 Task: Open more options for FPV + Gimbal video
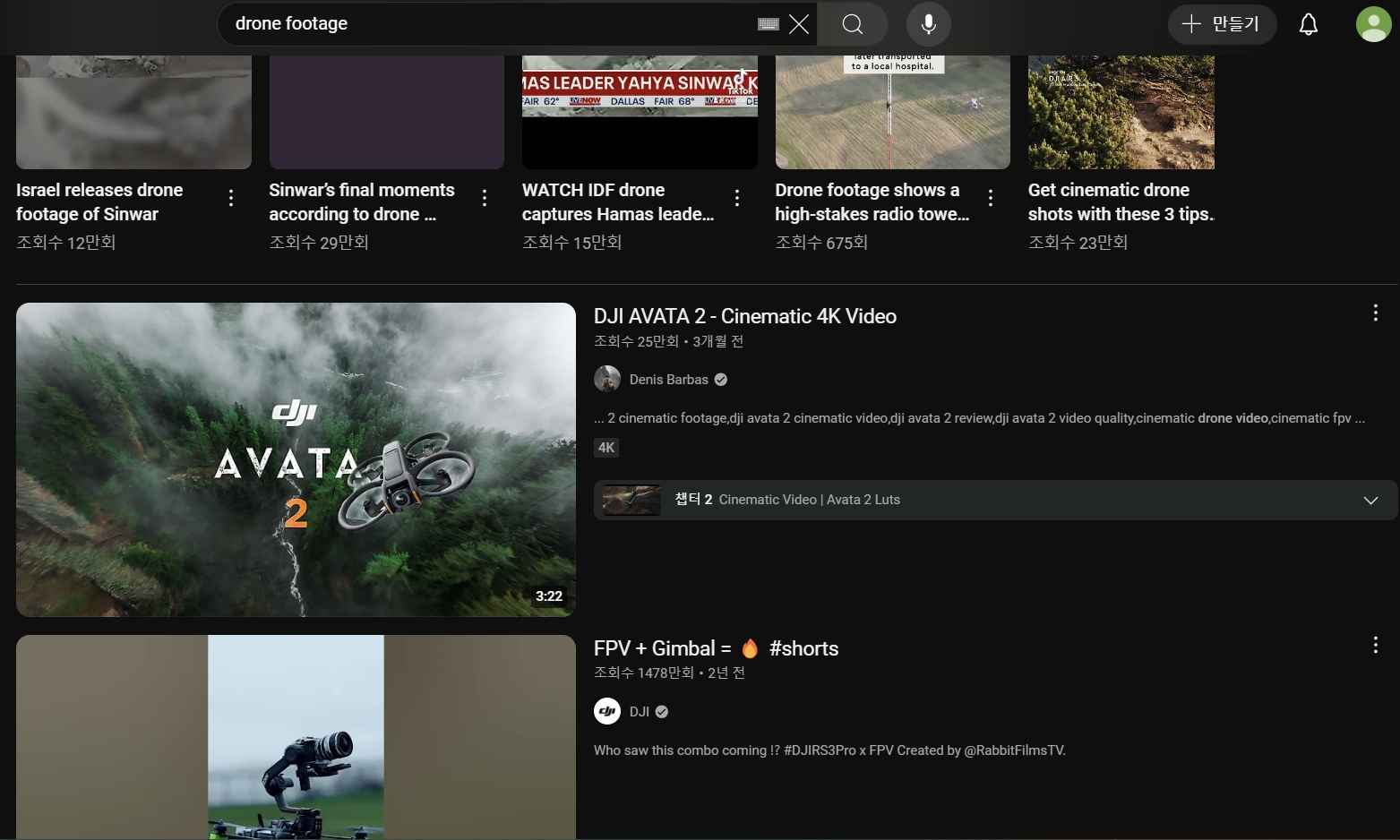pos(1375,645)
